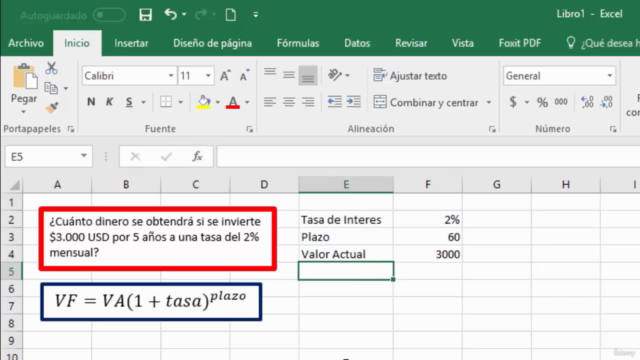
Task: Click the align left icon
Action: click(x=270, y=102)
